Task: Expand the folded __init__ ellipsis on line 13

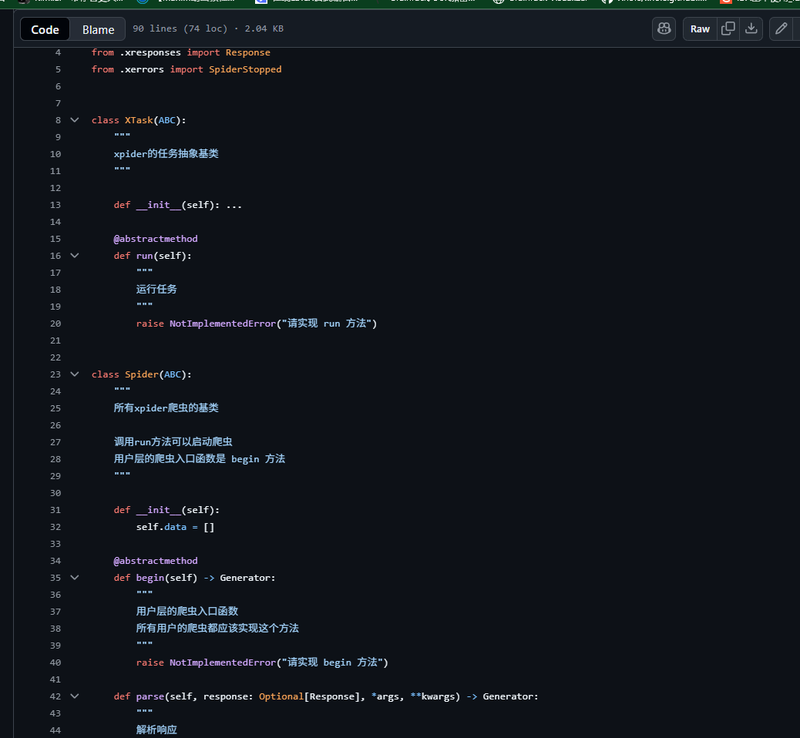Action: 234,205
